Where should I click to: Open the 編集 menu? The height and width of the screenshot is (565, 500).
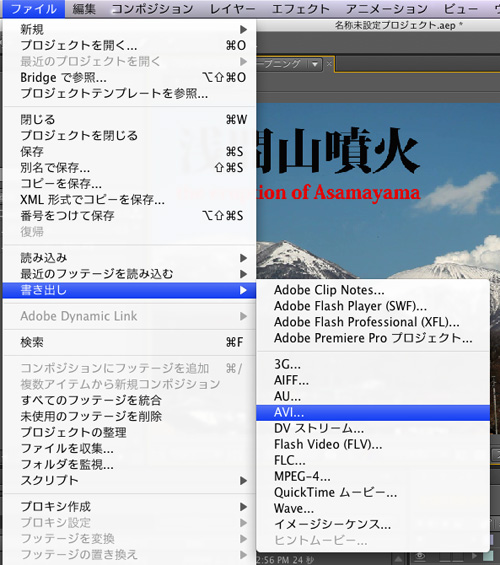click(84, 9)
